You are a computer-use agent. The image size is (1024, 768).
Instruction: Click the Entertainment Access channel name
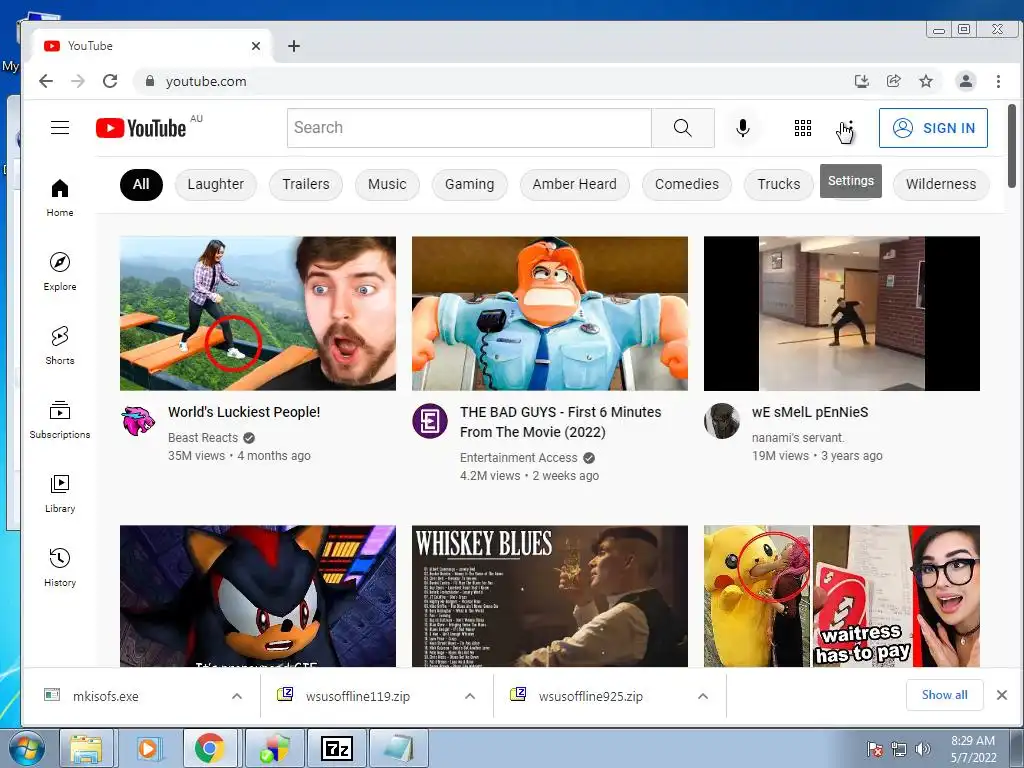click(x=519, y=458)
